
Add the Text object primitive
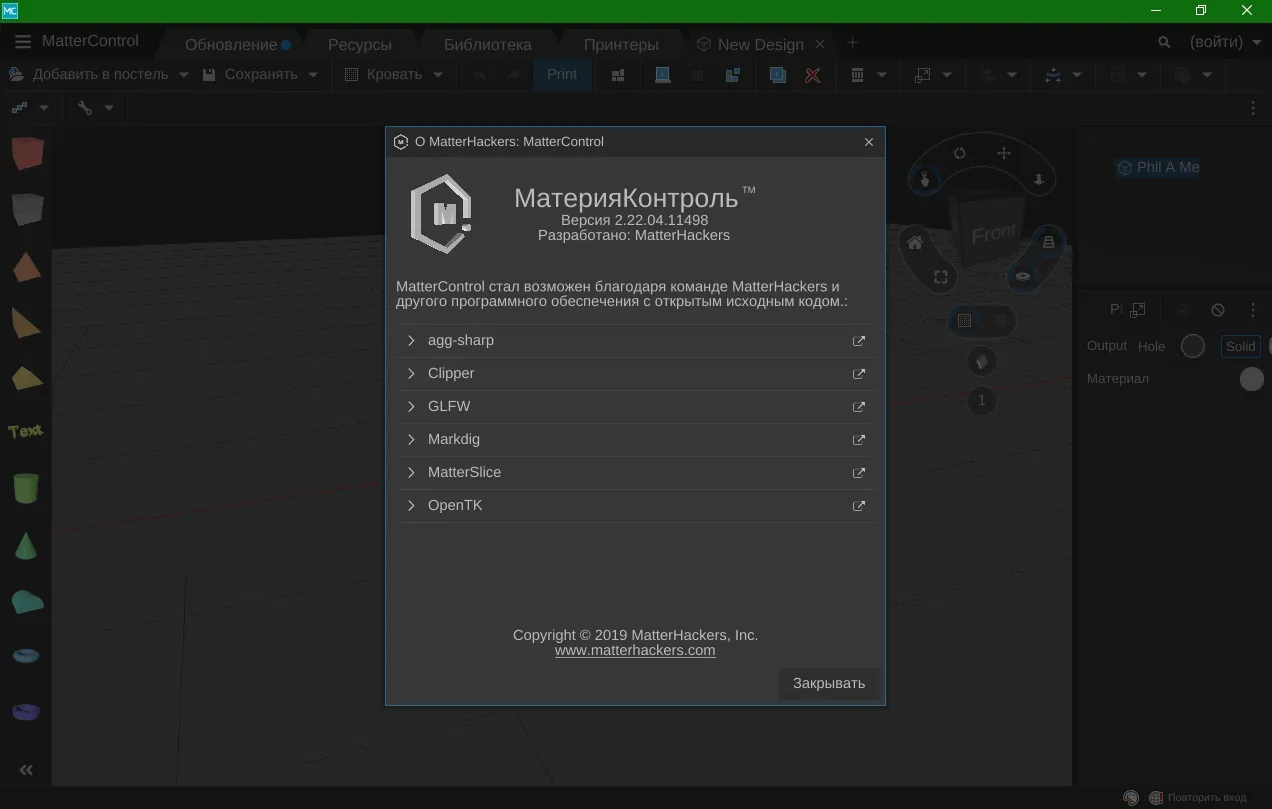point(26,431)
